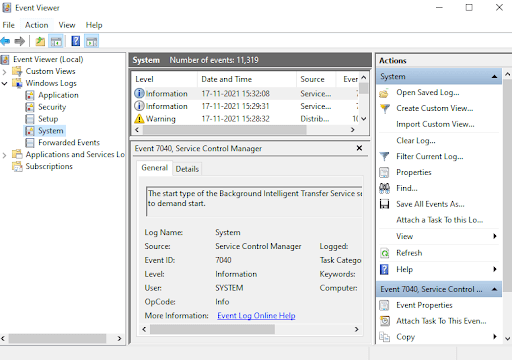Collapse the System section in Actions pane
This screenshot has height=360, width=512.
pyautogui.click(x=494, y=77)
